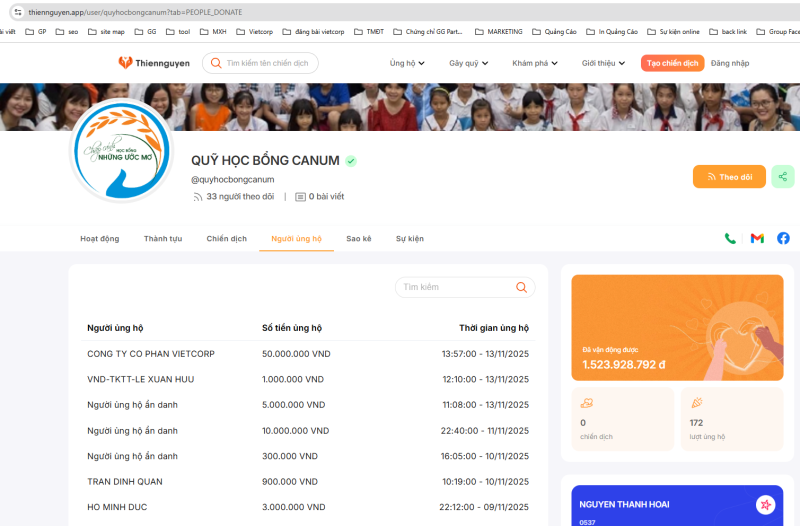Expand the Gây quỹ dropdown menu
The image size is (800, 526).
(x=468, y=63)
